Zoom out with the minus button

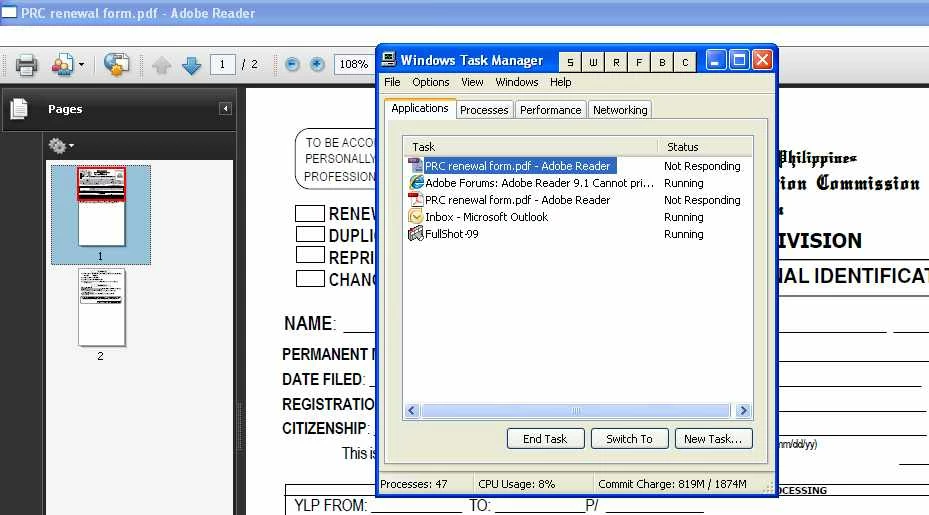pos(292,64)
